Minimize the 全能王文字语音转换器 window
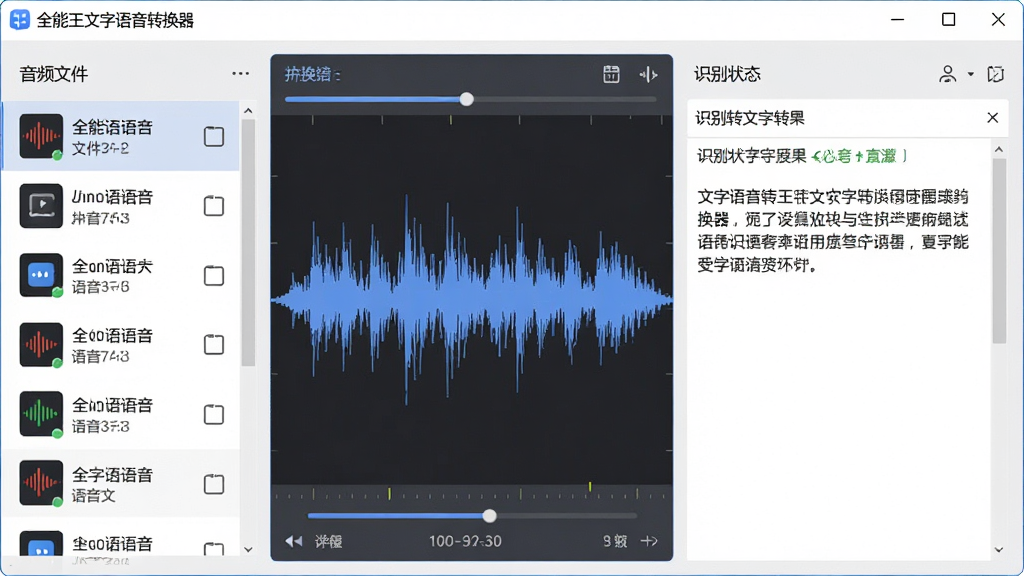This screenshot has width=1024, height=576. point(898,20)
